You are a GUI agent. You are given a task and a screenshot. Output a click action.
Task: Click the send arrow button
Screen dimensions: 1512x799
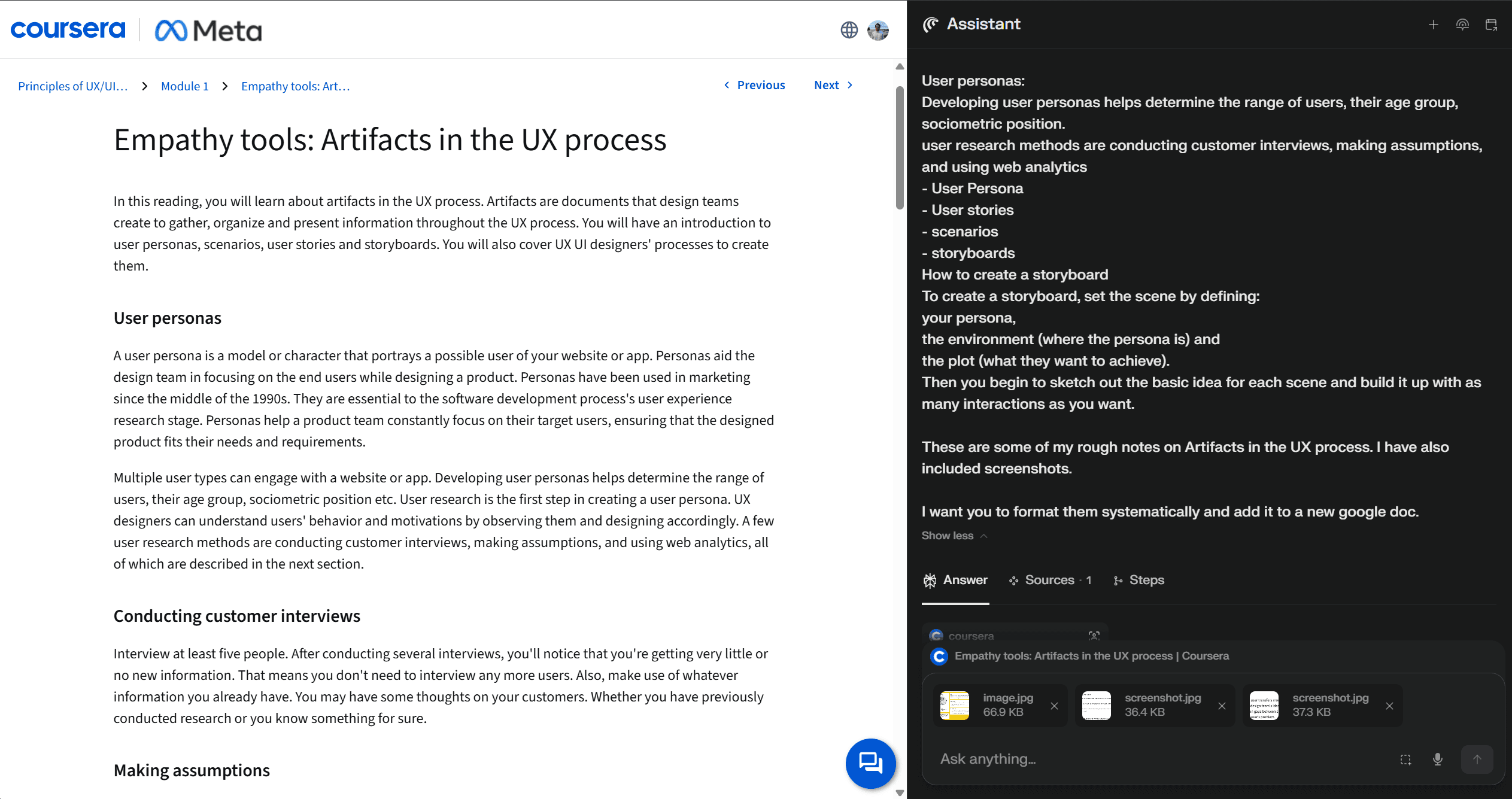(x=1477, y=759)
